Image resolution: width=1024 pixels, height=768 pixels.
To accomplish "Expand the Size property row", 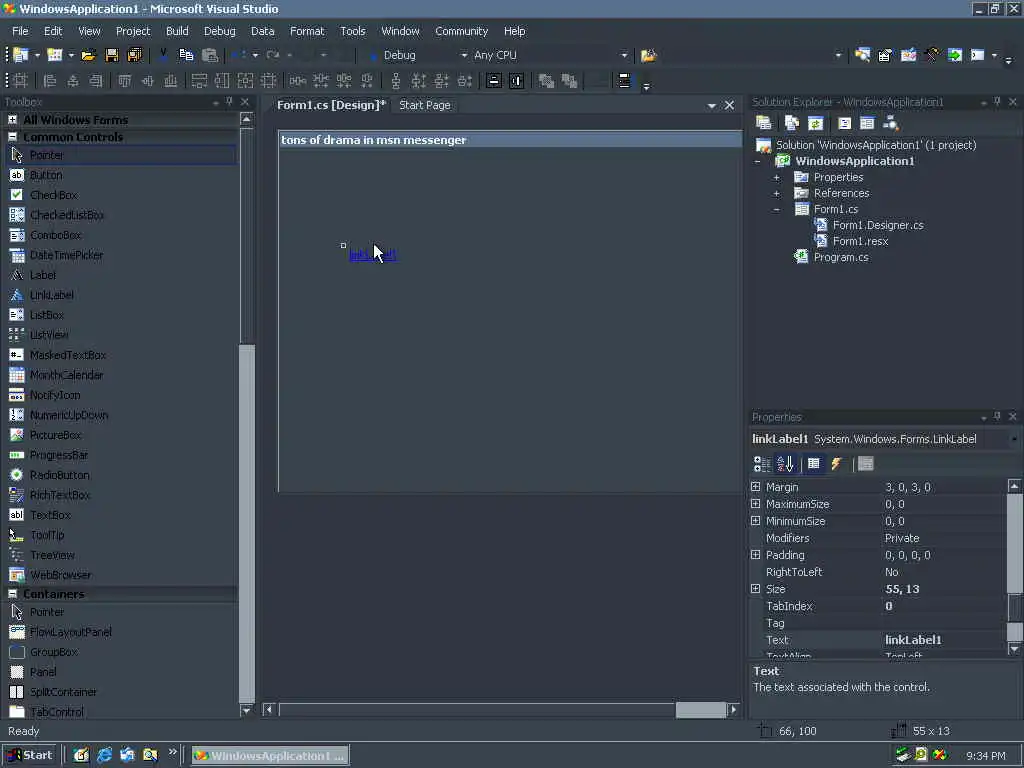I will click(x=756, y=589).
